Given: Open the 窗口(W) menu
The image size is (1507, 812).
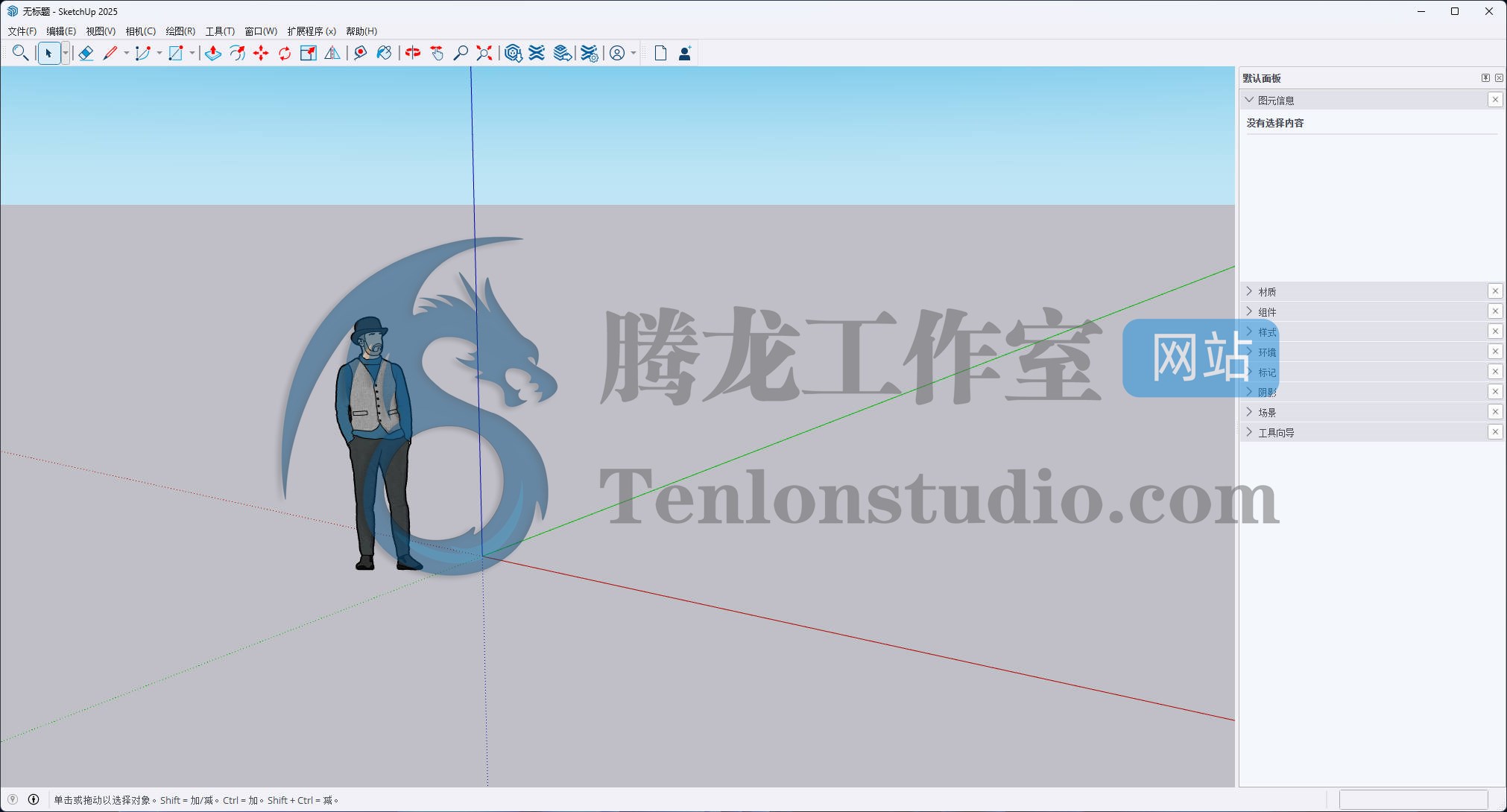Looking at the screenshot, I should point(261,31).
